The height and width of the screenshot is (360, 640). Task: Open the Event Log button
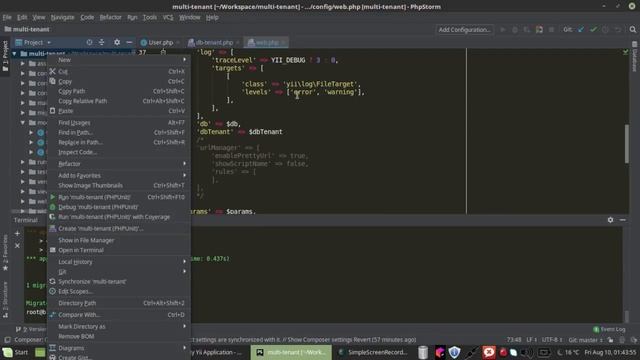point(609,329)
